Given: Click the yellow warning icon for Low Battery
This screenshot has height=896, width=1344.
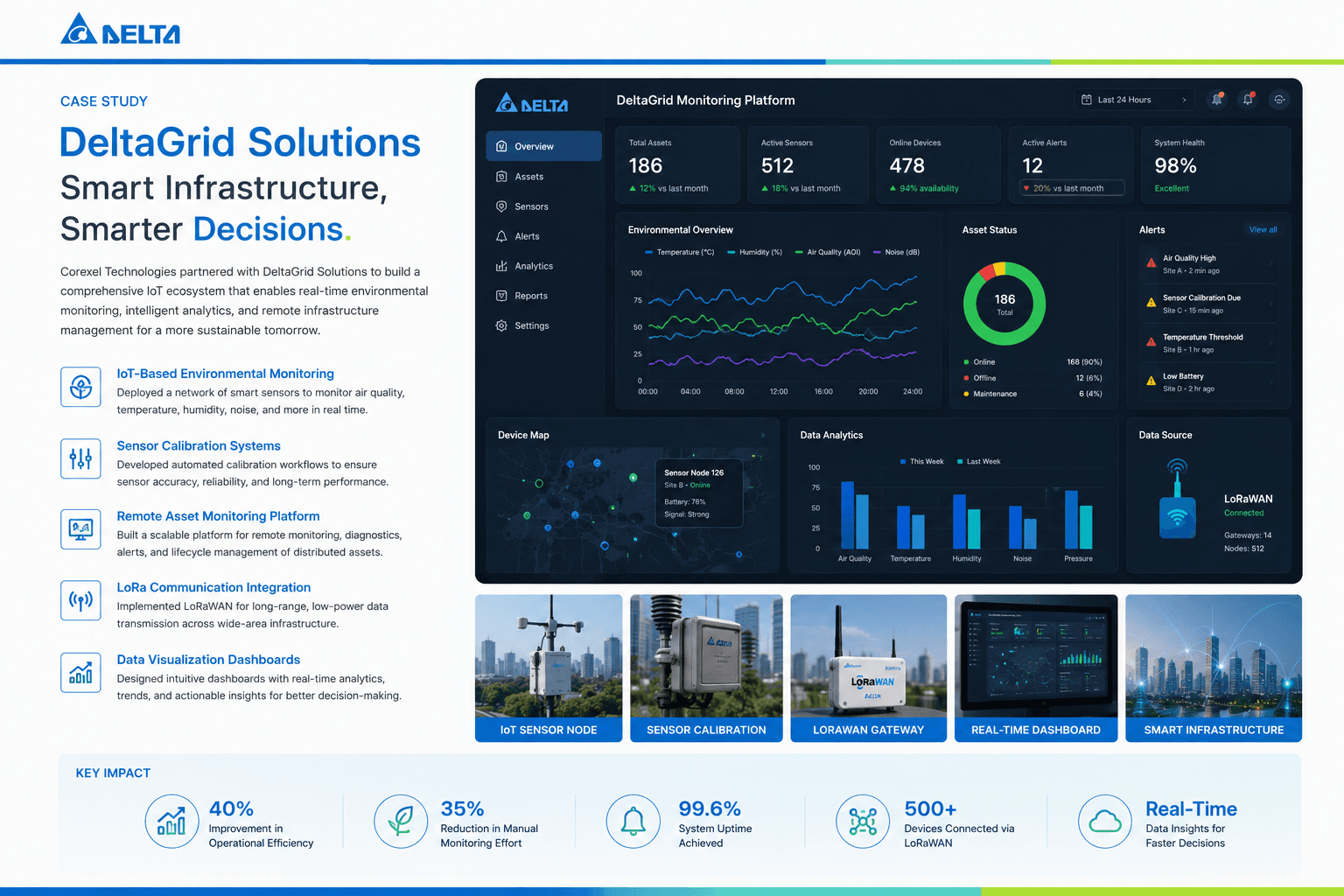Looking at the screenshot, I should pos(1151,381).
